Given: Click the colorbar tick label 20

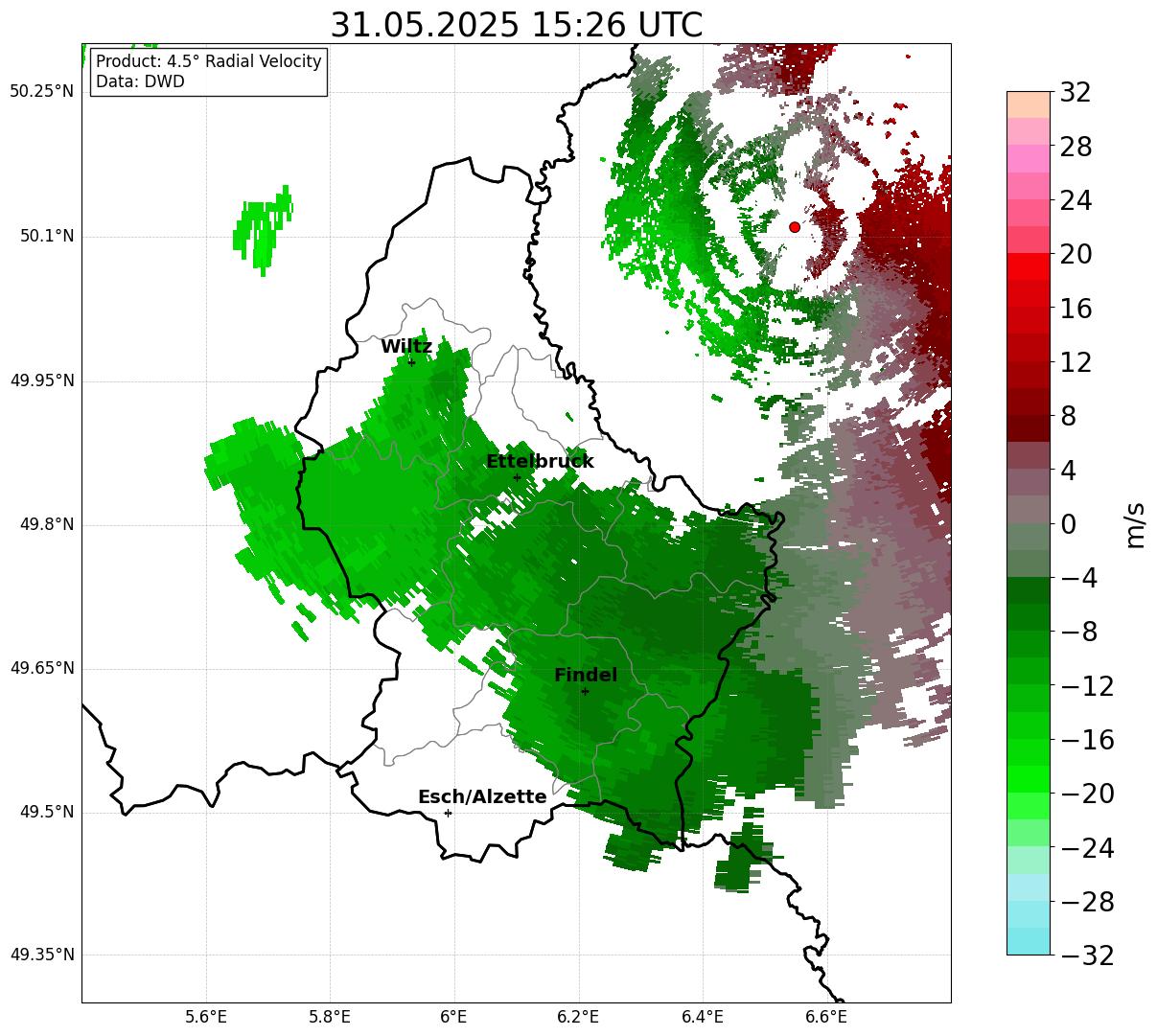Looking at the screenshot, I should [1076, 255].
